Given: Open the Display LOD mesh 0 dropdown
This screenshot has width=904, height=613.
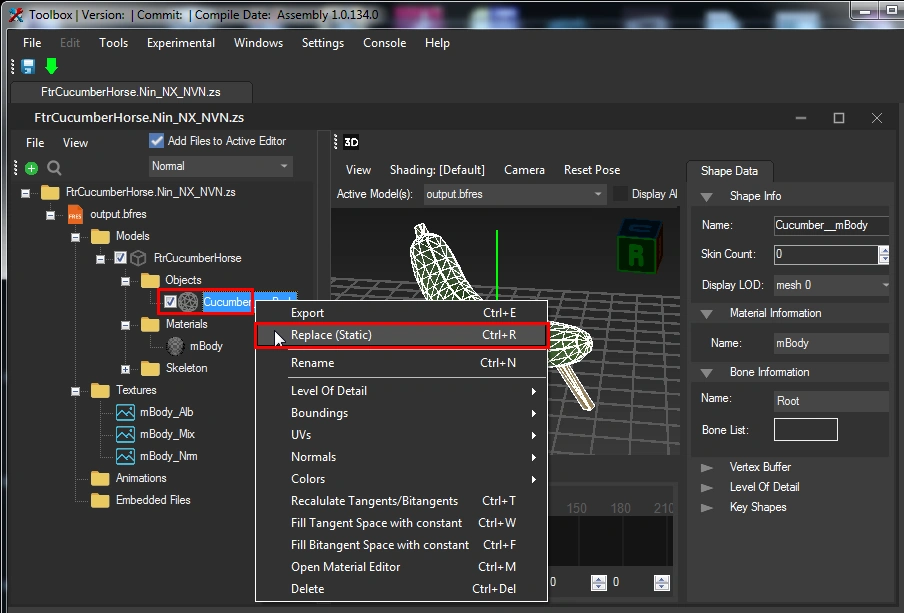Looking at the screenshot, I should click(x=831, y=285).
